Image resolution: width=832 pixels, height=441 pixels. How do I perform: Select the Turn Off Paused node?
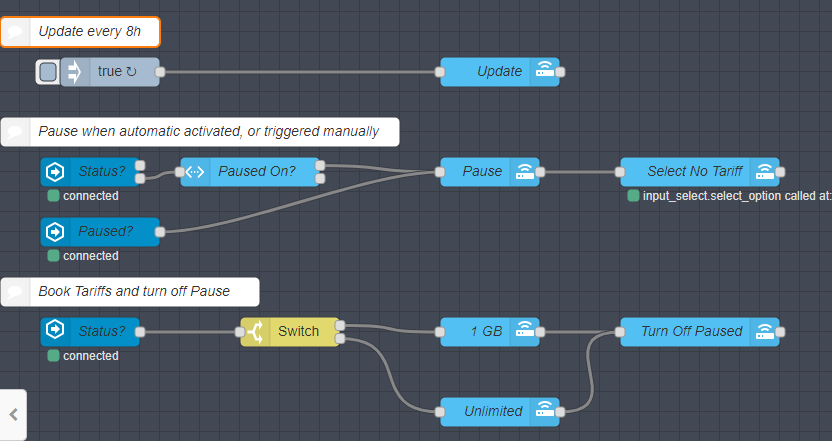700,332
